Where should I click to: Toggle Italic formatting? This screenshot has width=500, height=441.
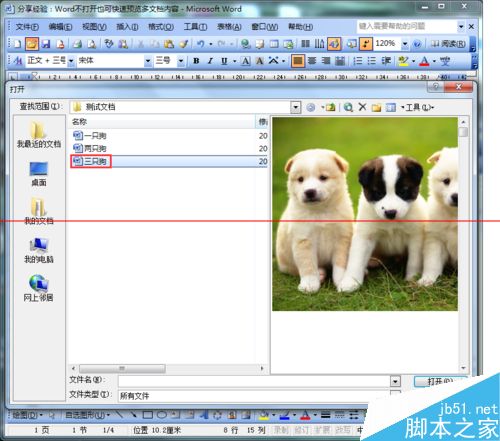210,61
